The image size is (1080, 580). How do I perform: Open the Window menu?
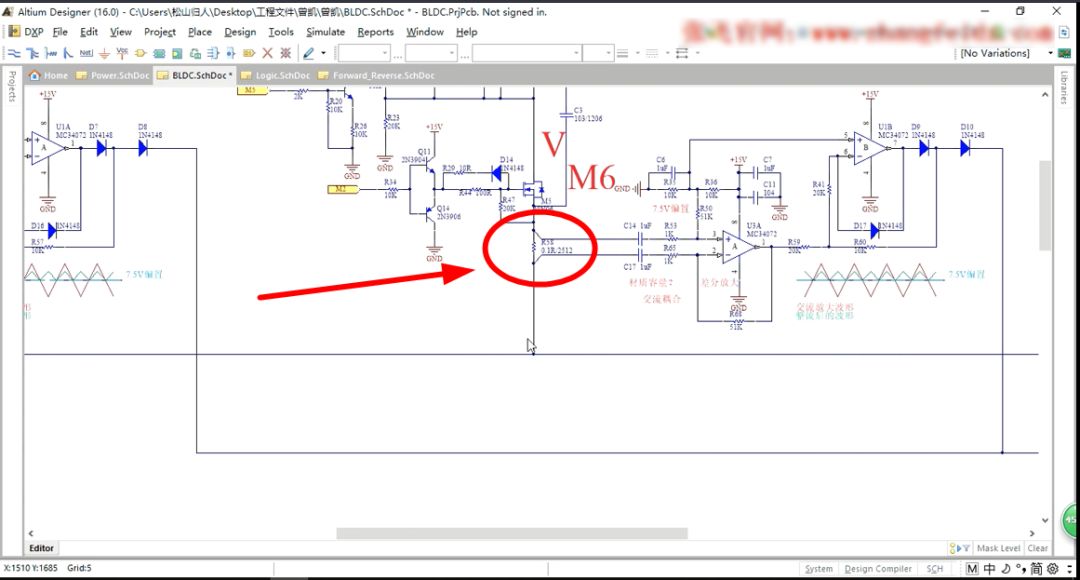(424, 32)
